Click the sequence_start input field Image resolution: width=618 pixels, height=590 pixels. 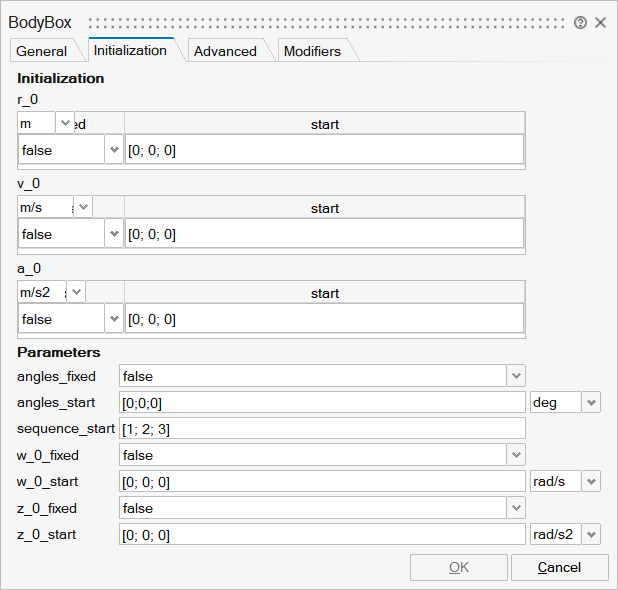(322, 429)
